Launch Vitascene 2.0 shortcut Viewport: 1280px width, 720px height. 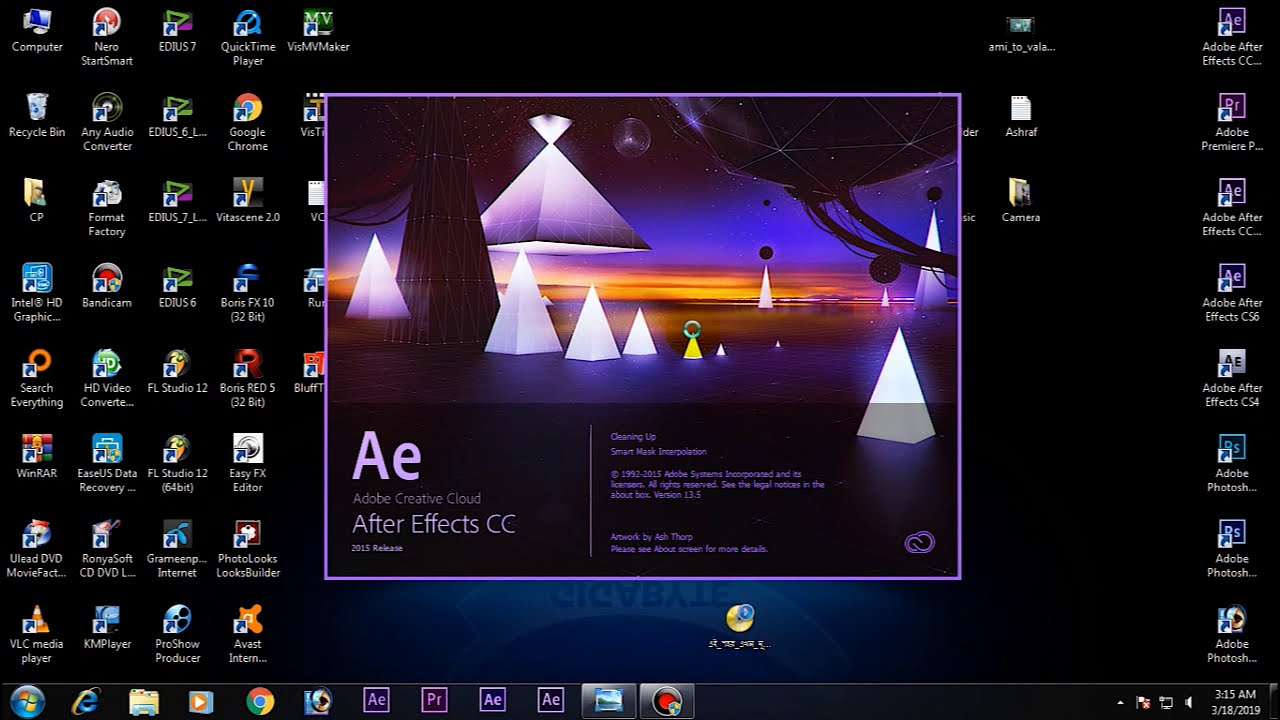(x=248, y=201)
